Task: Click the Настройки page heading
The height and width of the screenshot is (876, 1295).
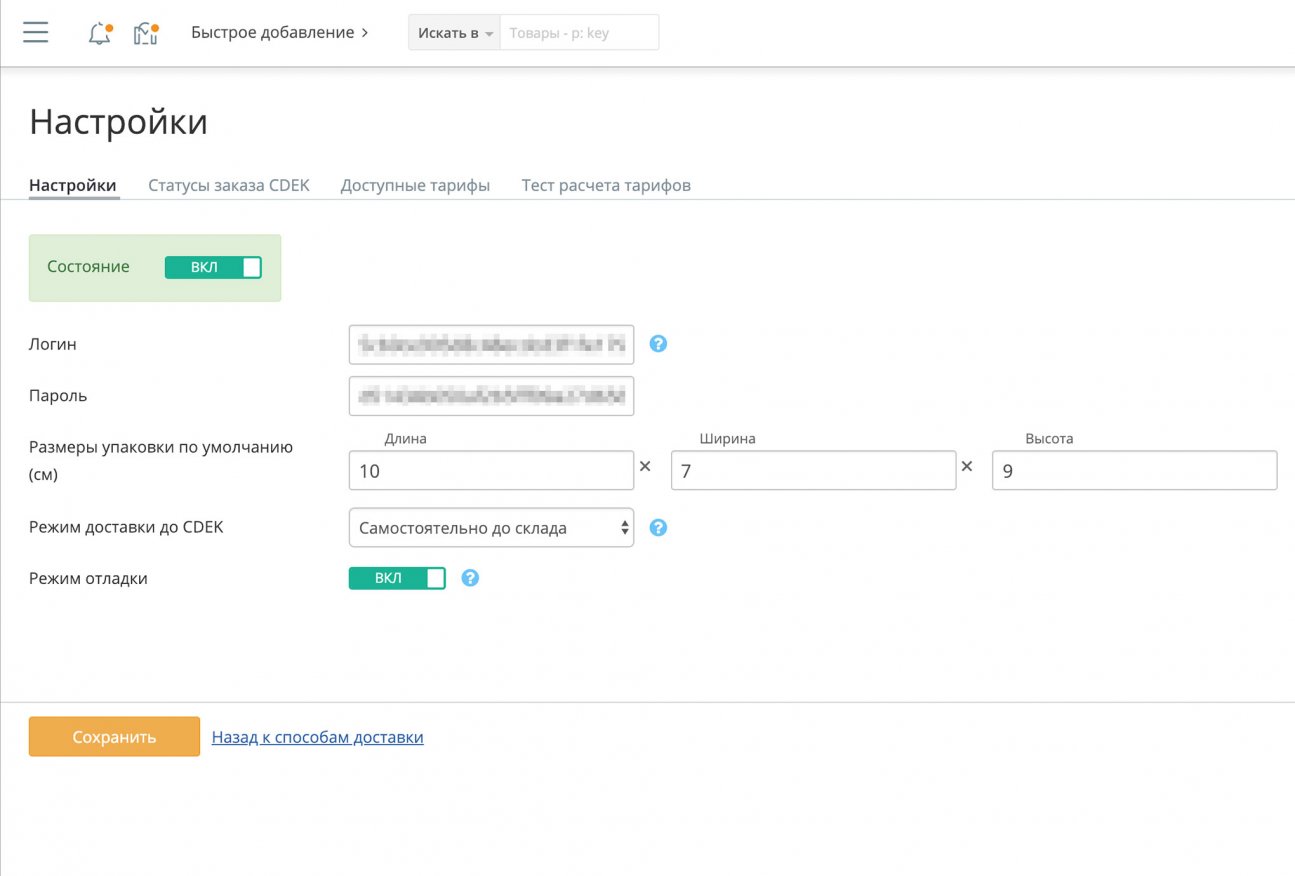Action: click(119, 122)
